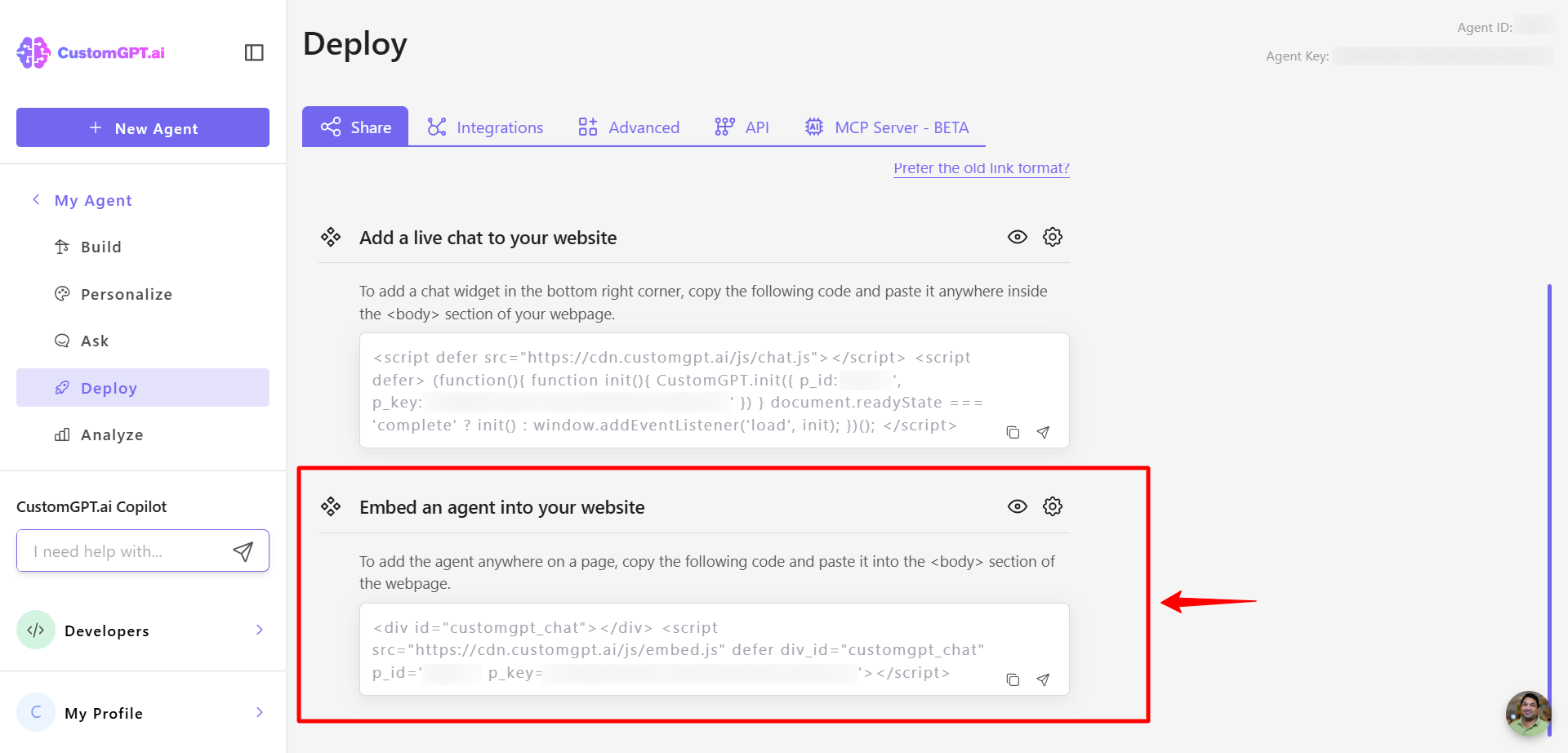Viewport: 1568px width, 753px height.
Task: Preview the embedded agent eye icon
Action: tap(1018, 506)
